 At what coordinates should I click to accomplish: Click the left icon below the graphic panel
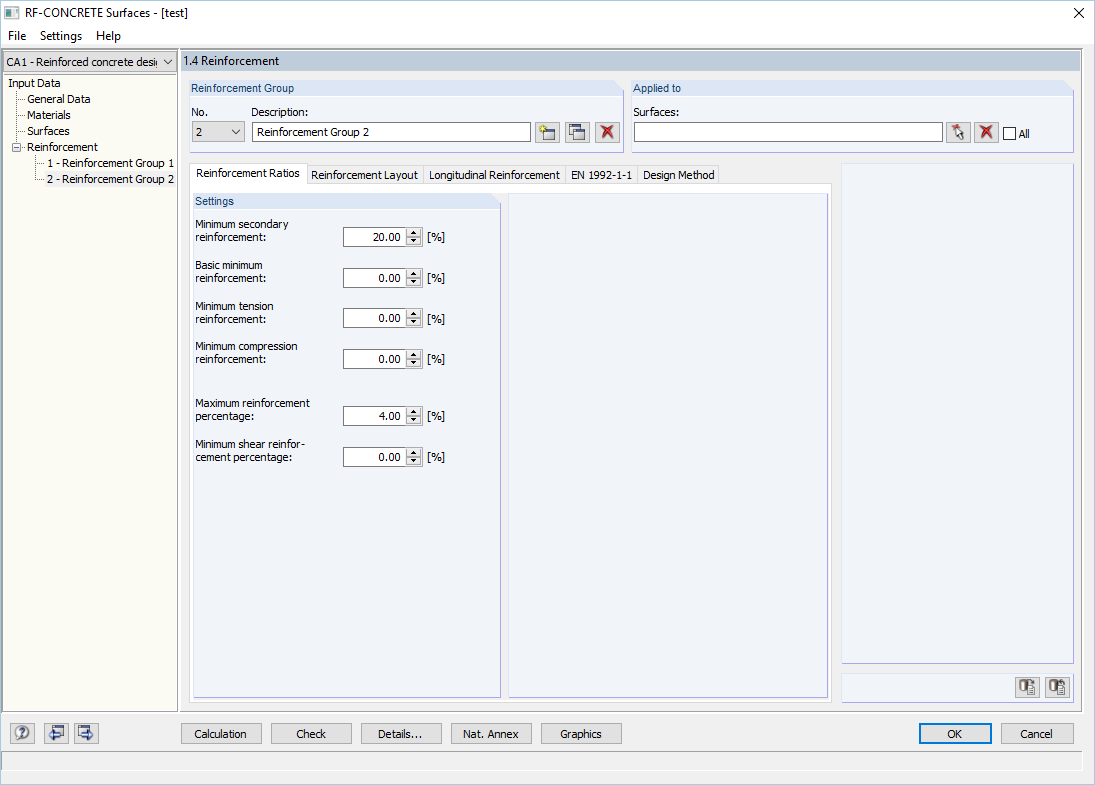coord(1027,687)
